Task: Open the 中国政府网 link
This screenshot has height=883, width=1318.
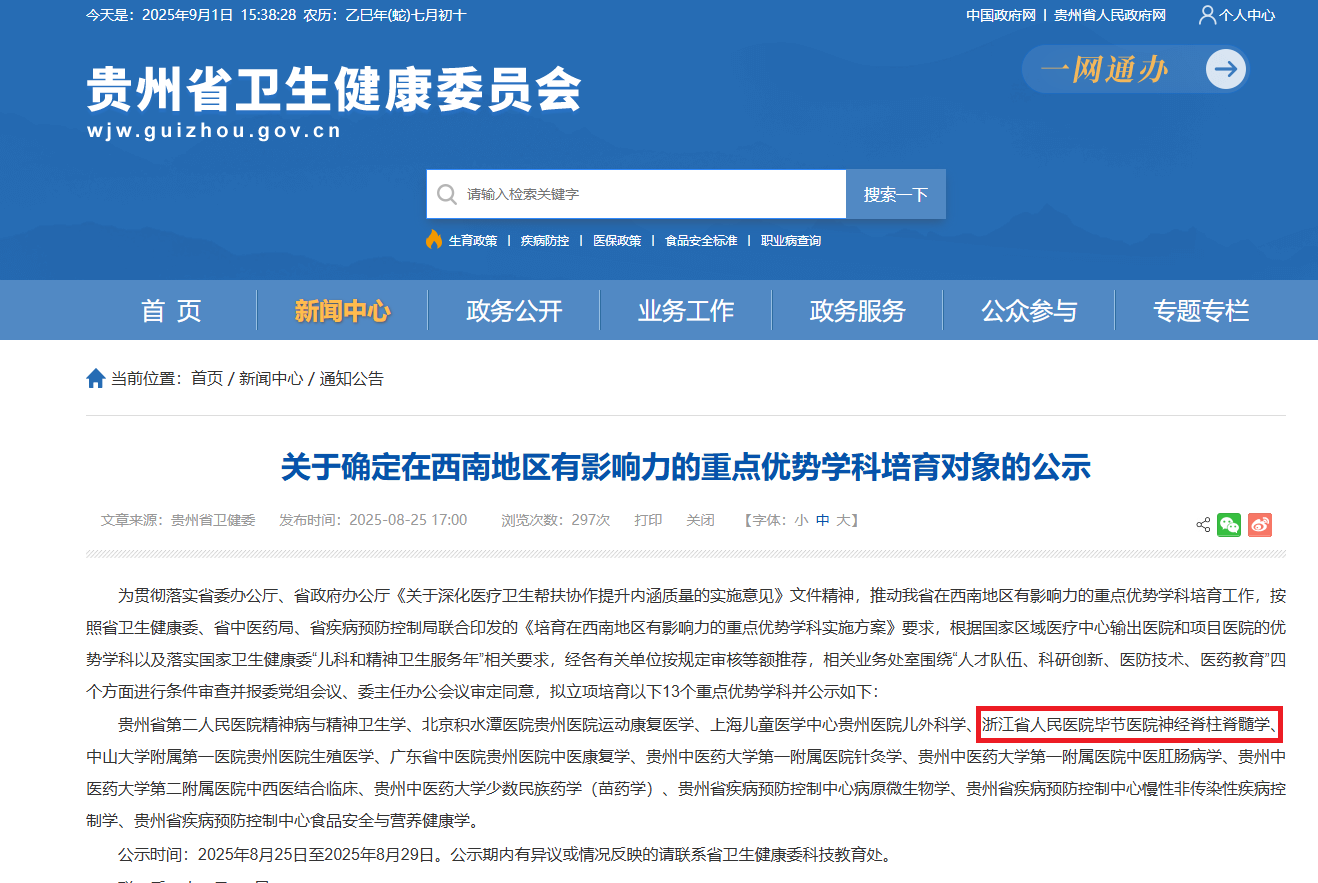Action: (x=1000, y=15)
